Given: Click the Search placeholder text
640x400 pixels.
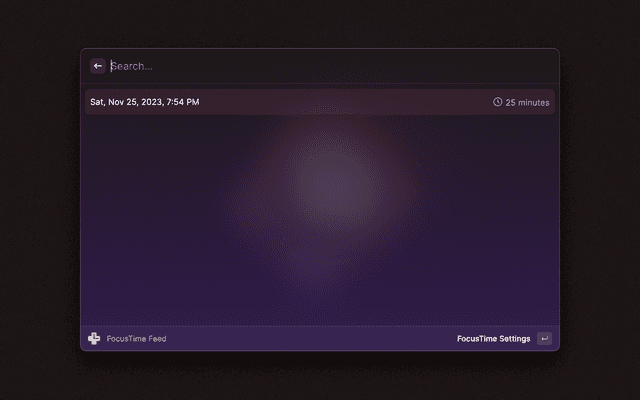Looking at the screenshot, I should click(132, 66).
